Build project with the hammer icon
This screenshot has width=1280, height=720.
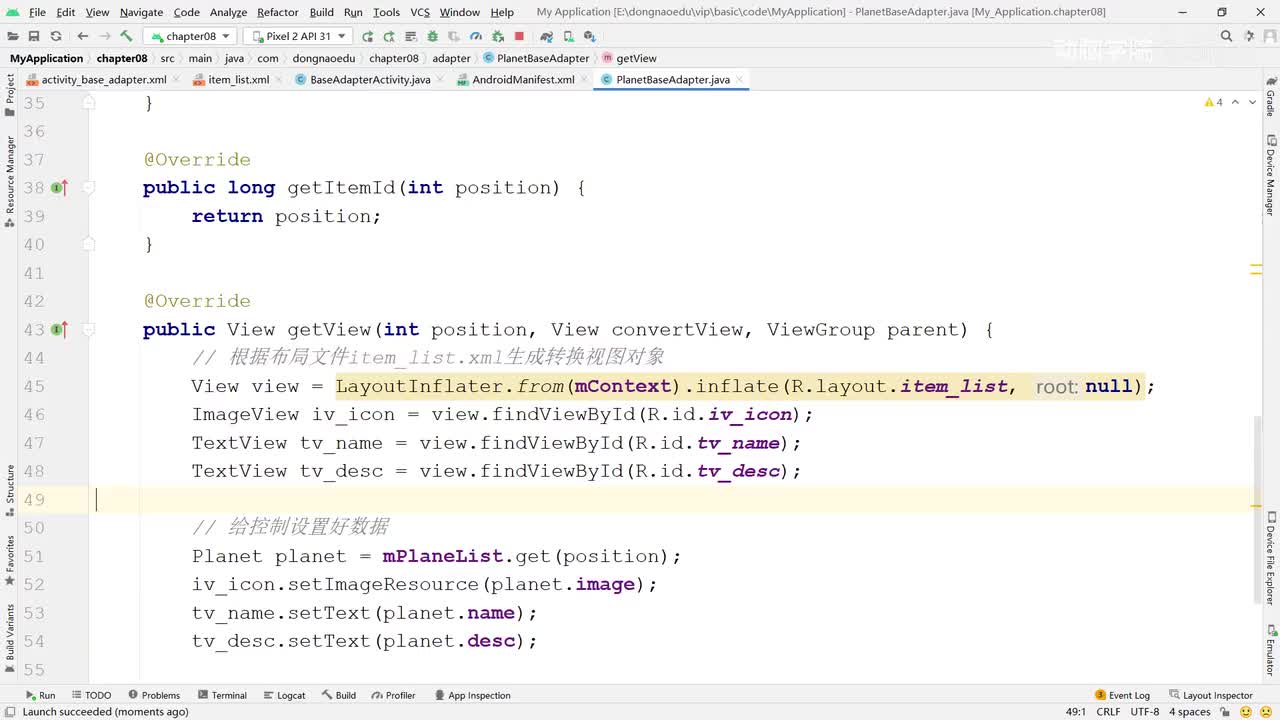tap(126, 36)
